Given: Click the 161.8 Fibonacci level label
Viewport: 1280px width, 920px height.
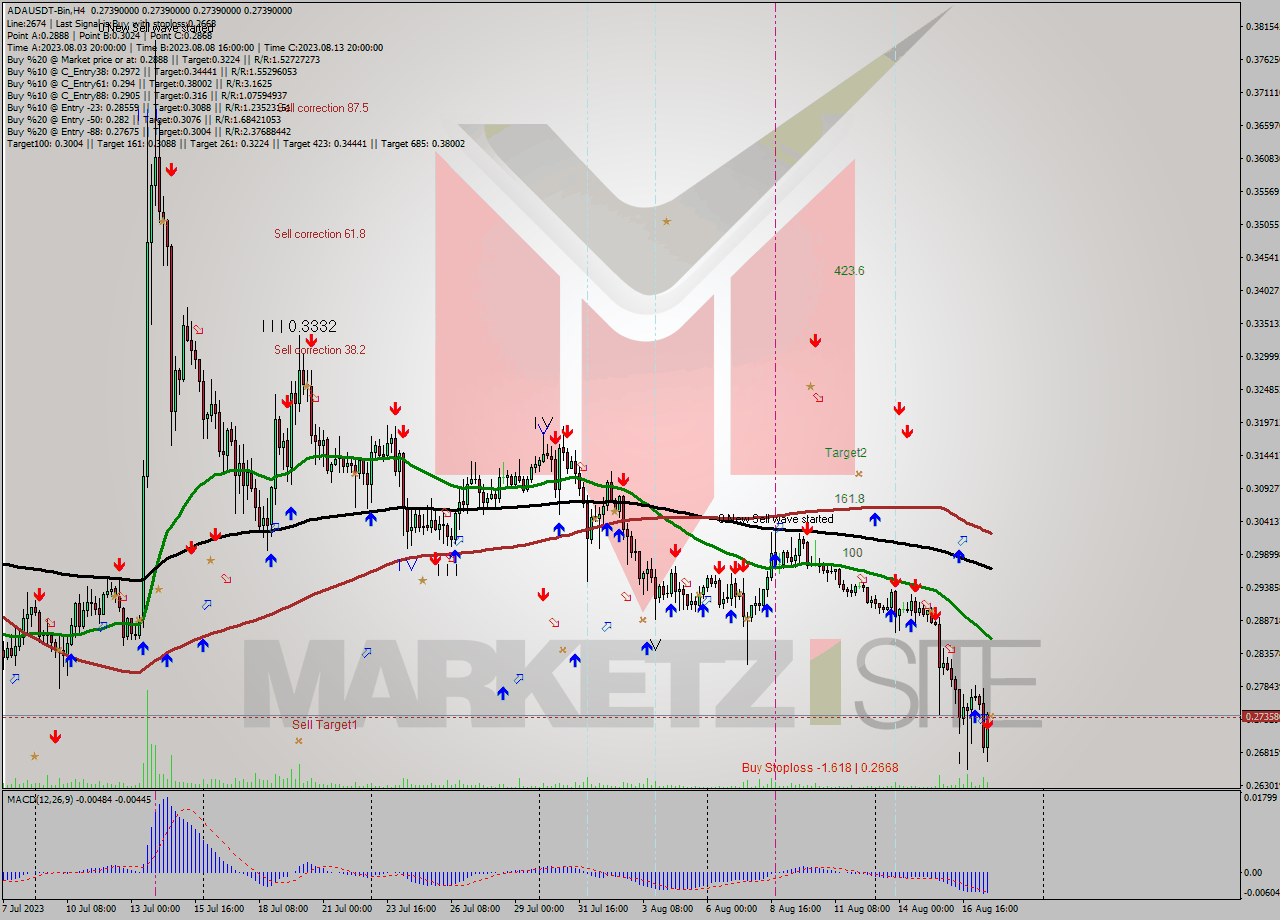Looking at the screenshot, I should (x=850, y=499).
